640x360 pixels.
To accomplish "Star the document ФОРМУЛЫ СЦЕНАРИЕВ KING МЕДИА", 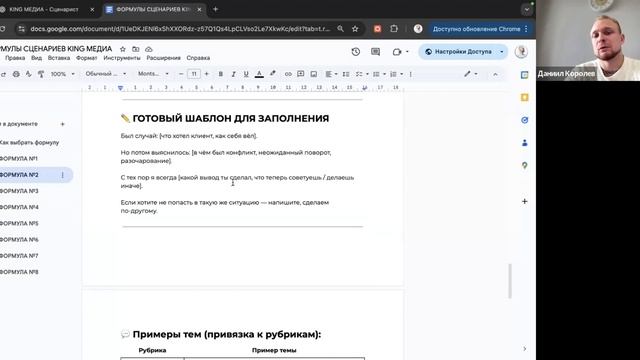I will click(122, 49).
